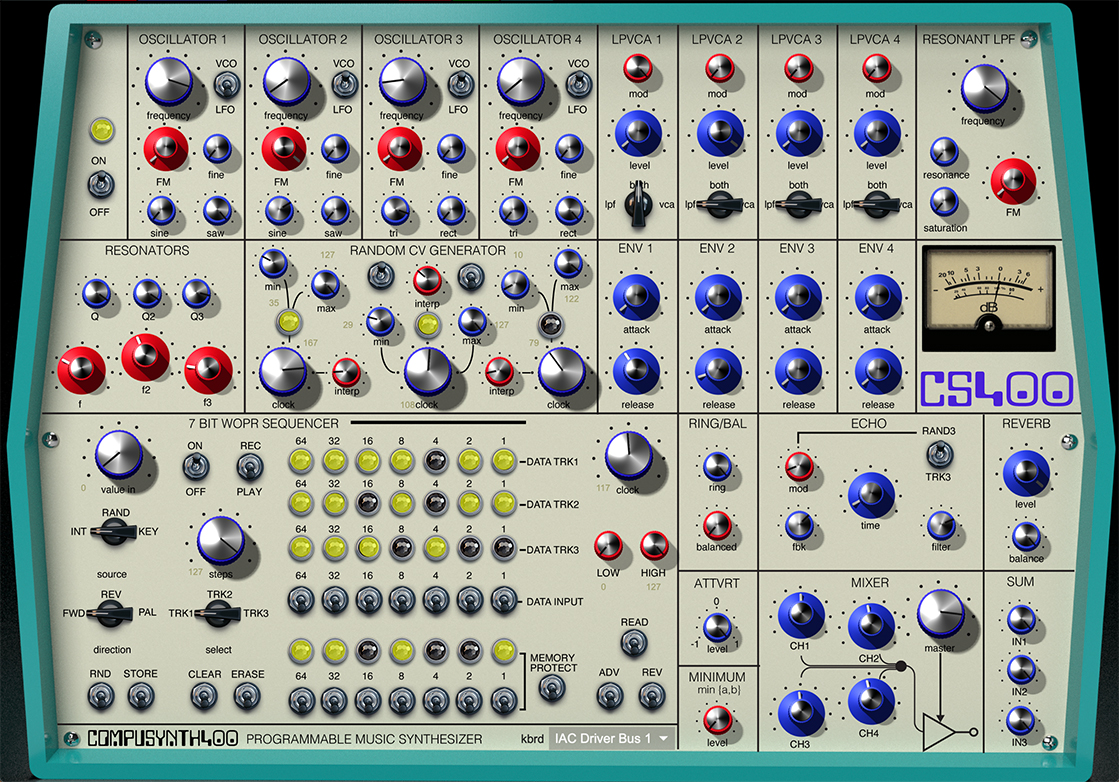
Task: Click the DATA TRK2 16-bit unlit LED
Action: 368,503
